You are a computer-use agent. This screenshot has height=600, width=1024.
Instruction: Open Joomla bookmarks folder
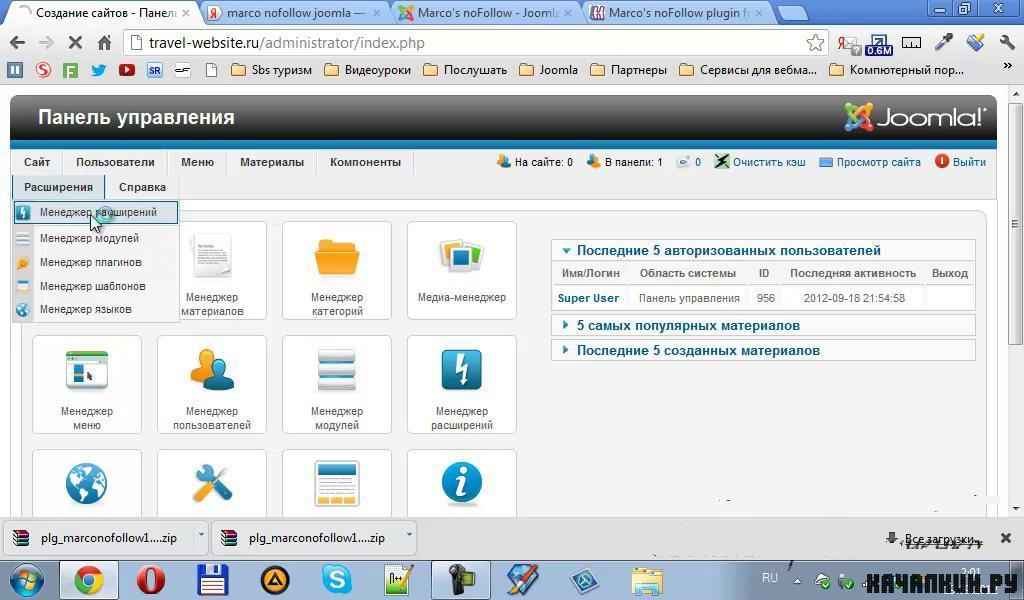pyautogui.click(x=549, y=70)
